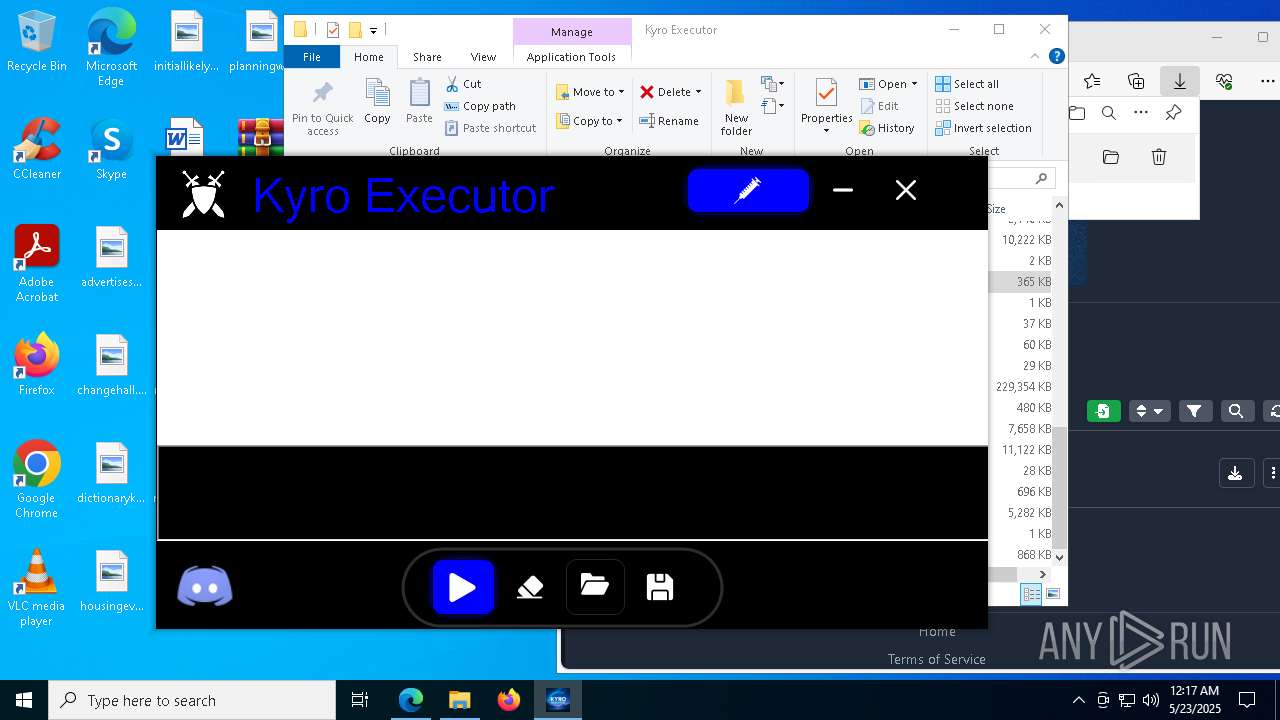Open a script file with the folder icon
This screenshot has height=720, width=1280.
(x=595, y=586)
